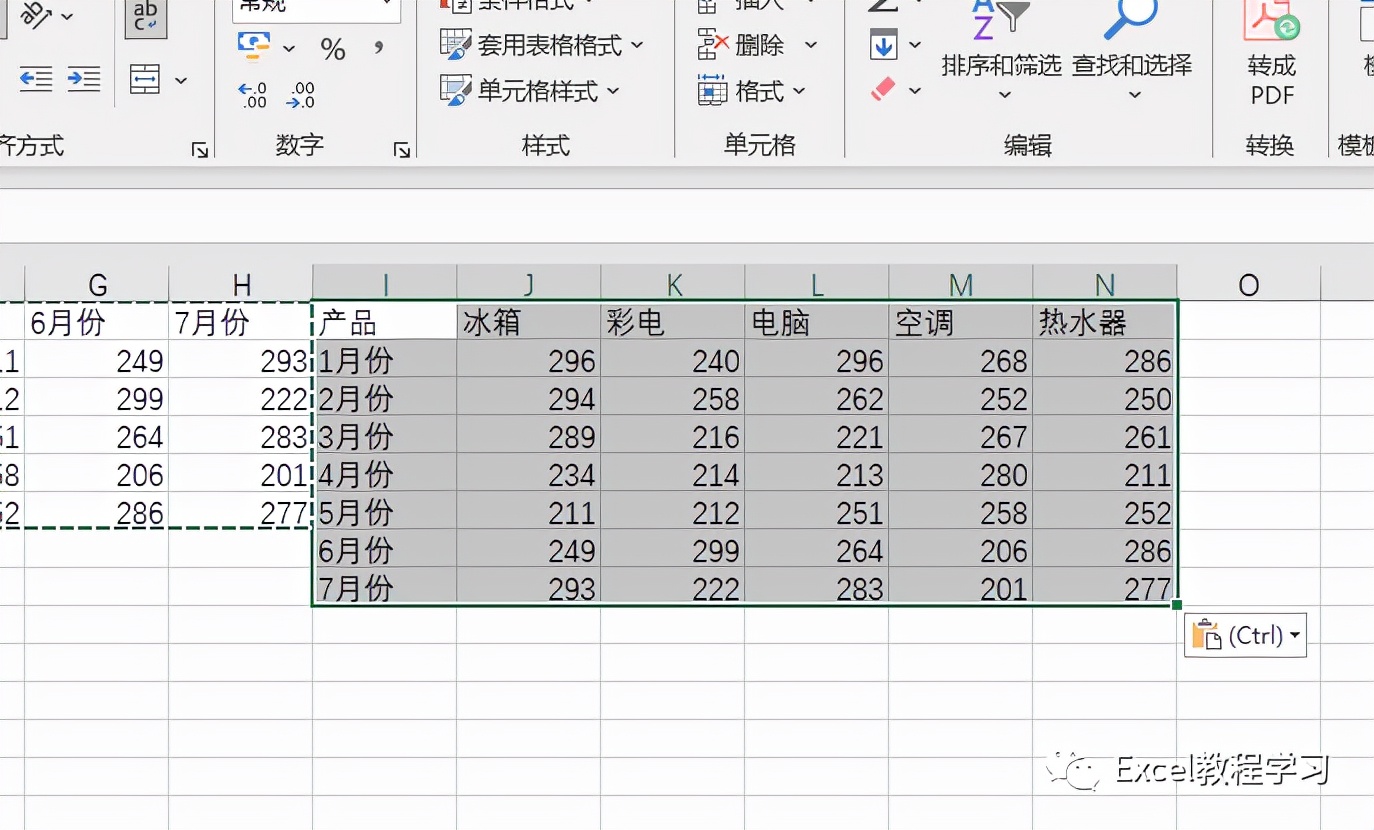Image resolution: width=1374 pixels, height=830 pixels.
Task: Click the text orientation icon
Action: pyautogui.click(x=36, y=14)
